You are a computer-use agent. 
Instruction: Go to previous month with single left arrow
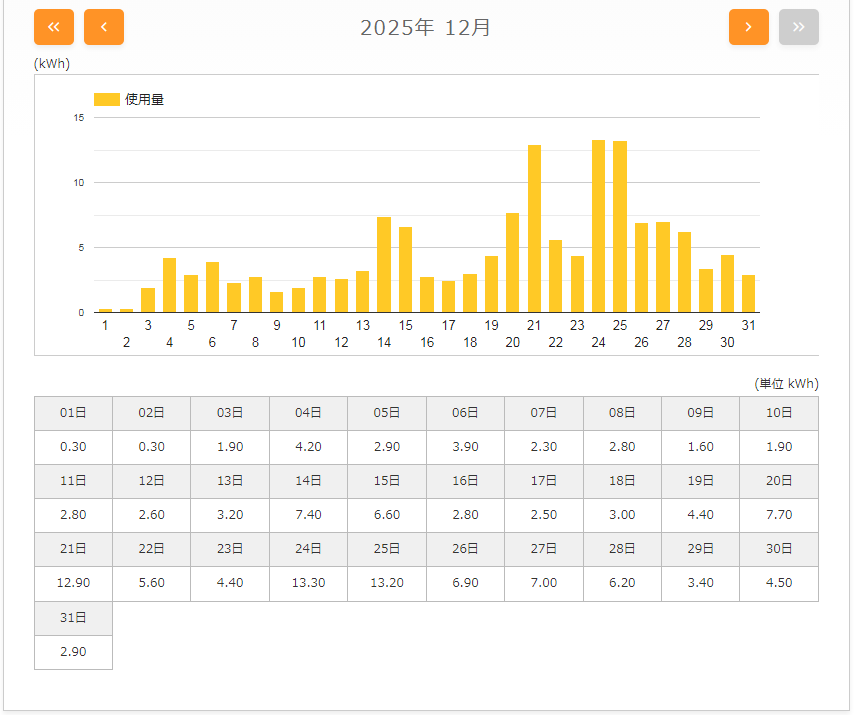[104, 27]
